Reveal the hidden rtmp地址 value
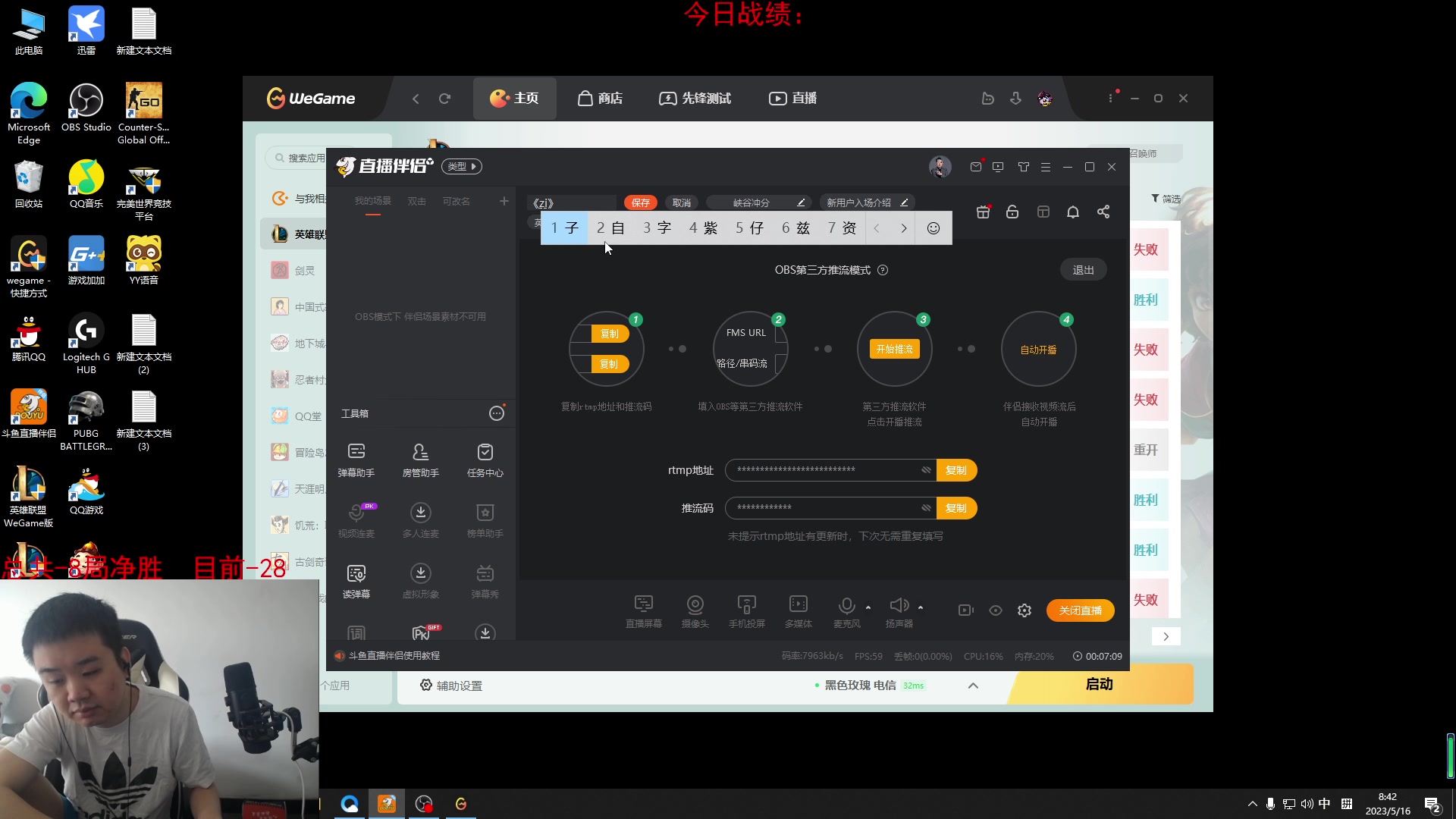Viewport: 1456px width, 819px height. pos(926,470)
